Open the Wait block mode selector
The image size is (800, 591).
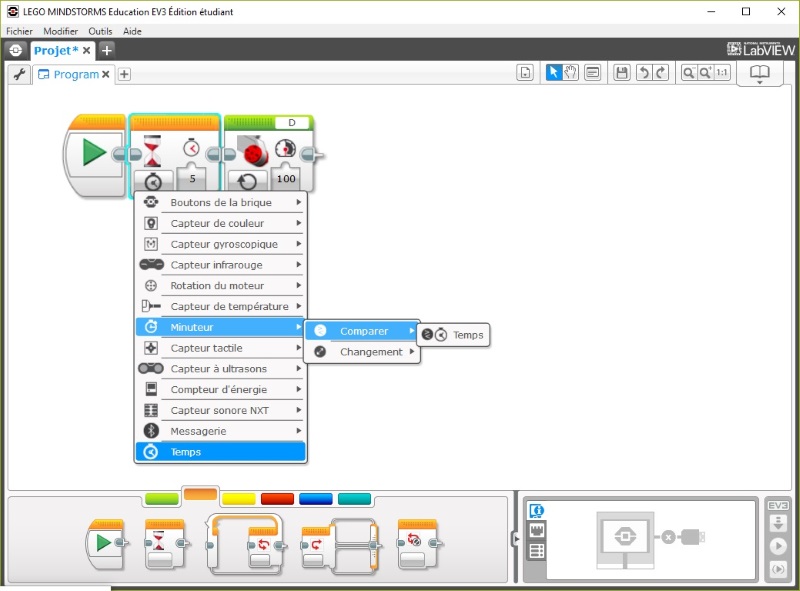[x=153, y=181]
